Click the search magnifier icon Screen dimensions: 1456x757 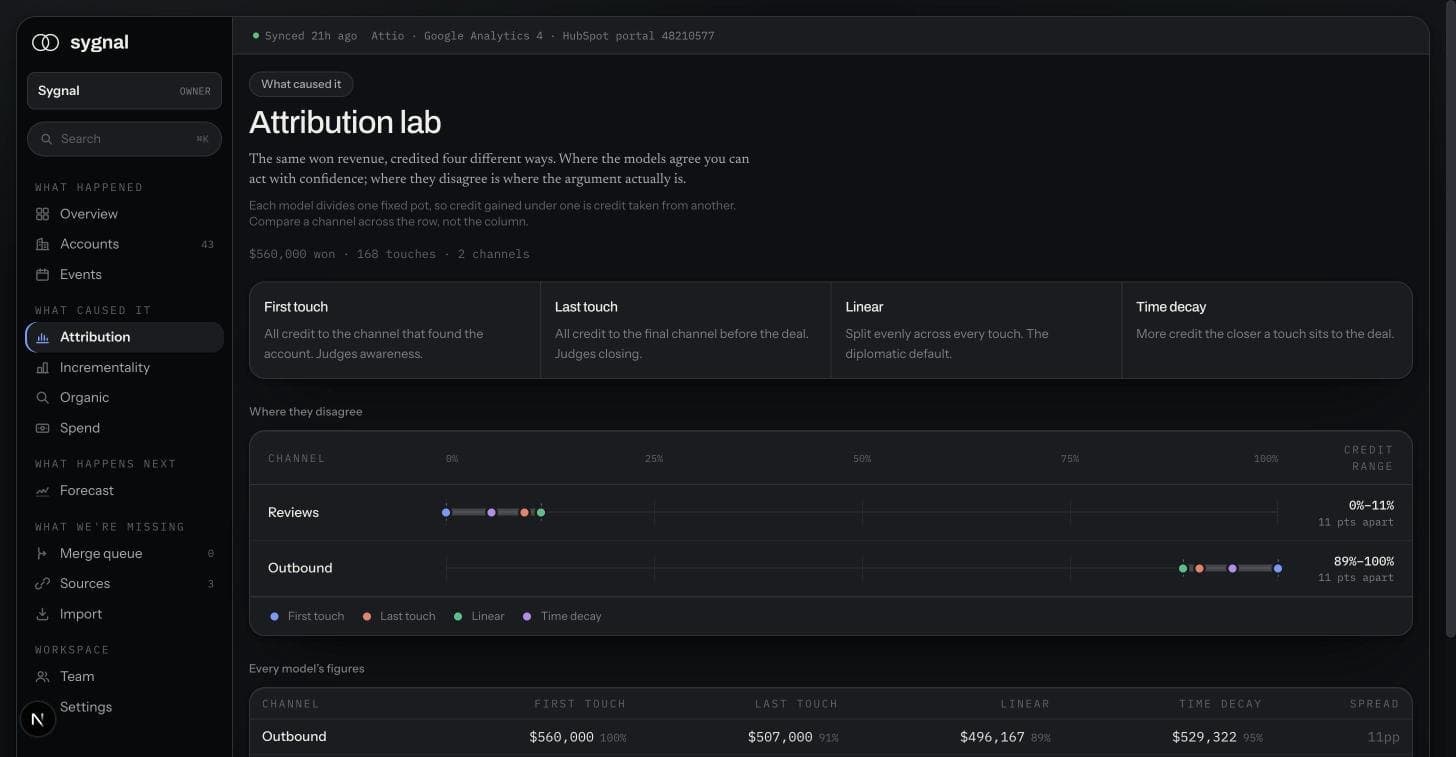point(47,139)
